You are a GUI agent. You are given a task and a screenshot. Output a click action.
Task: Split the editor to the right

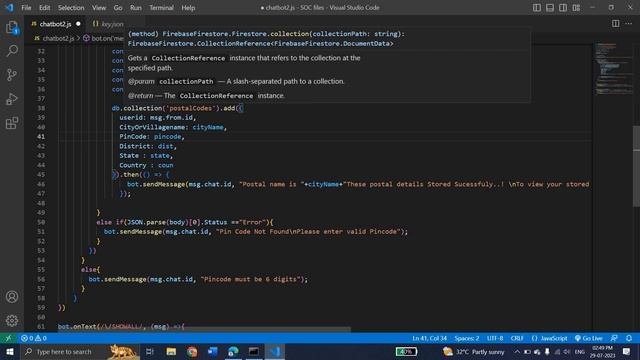point(616,24)
